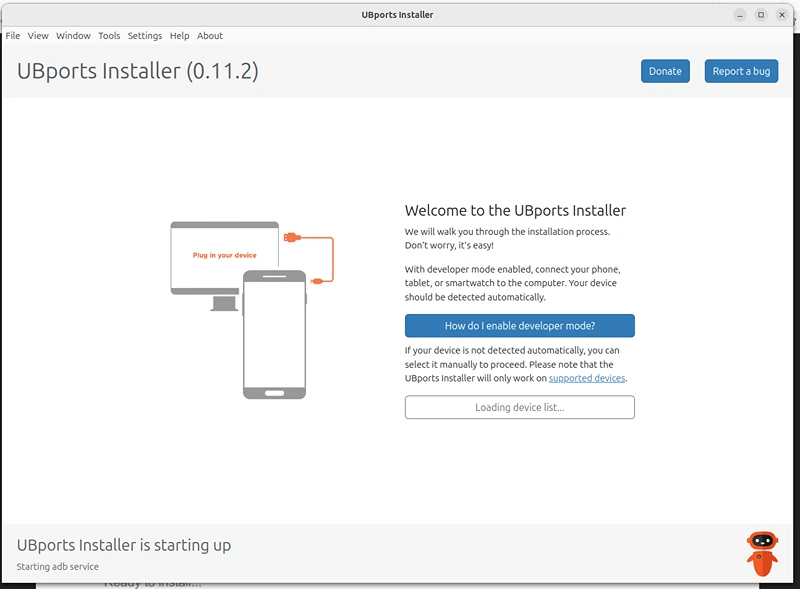Close the UBports Installer window
Viewport: 800px width, 589px height.
(782, 15)
